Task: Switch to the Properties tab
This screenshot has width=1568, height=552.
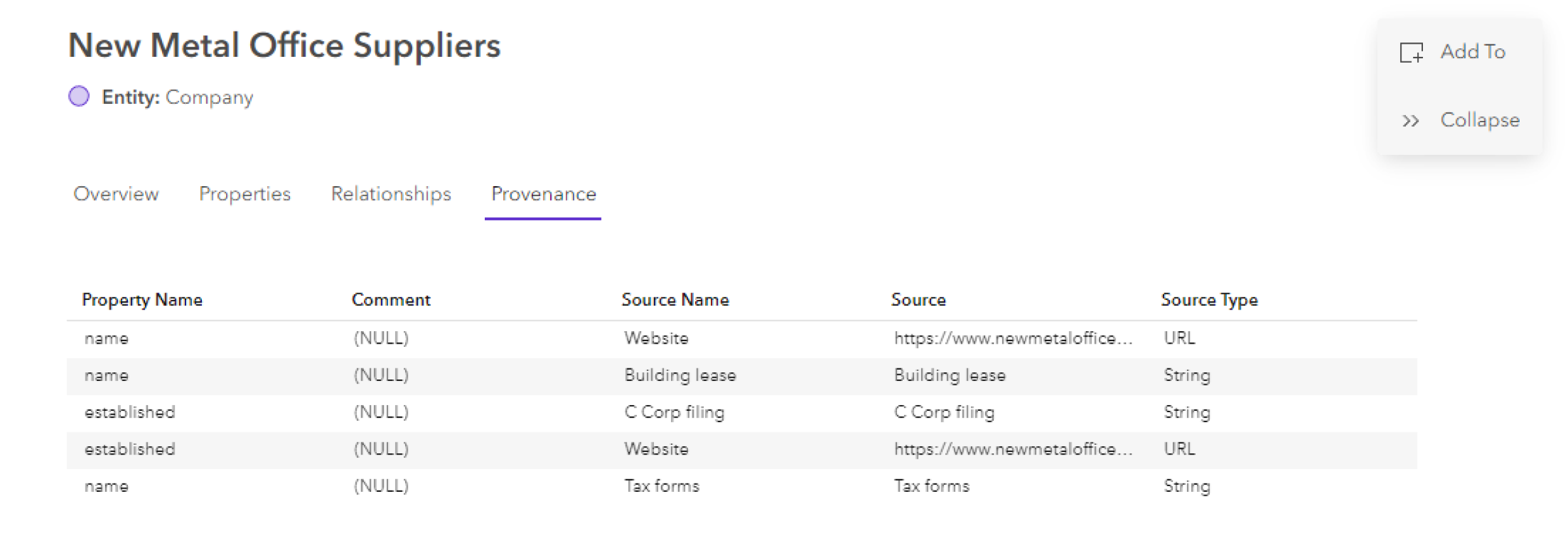Action: [245, 194]
